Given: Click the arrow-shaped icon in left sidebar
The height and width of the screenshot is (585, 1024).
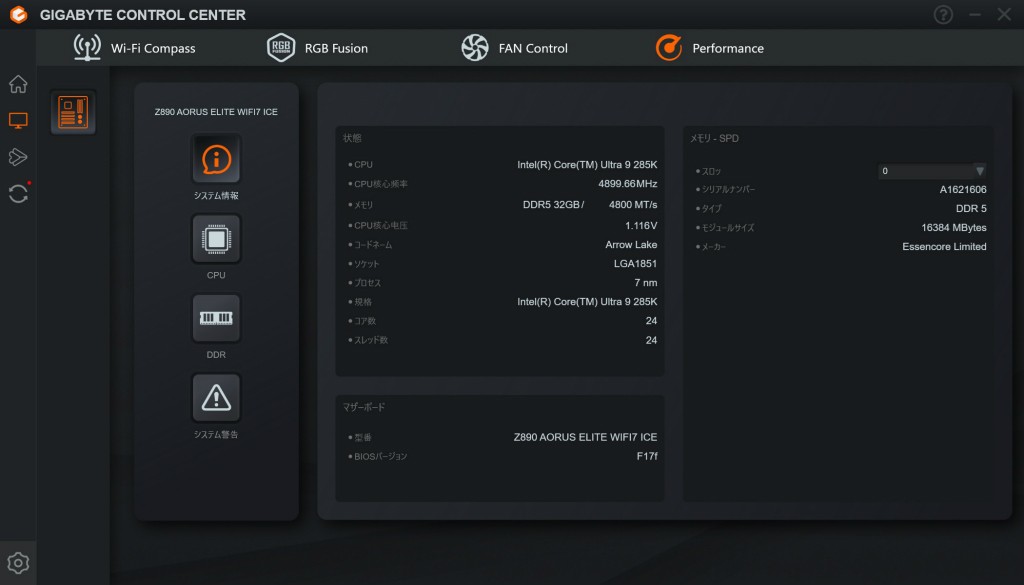Looking at the screenshot, I should point(18,157).
